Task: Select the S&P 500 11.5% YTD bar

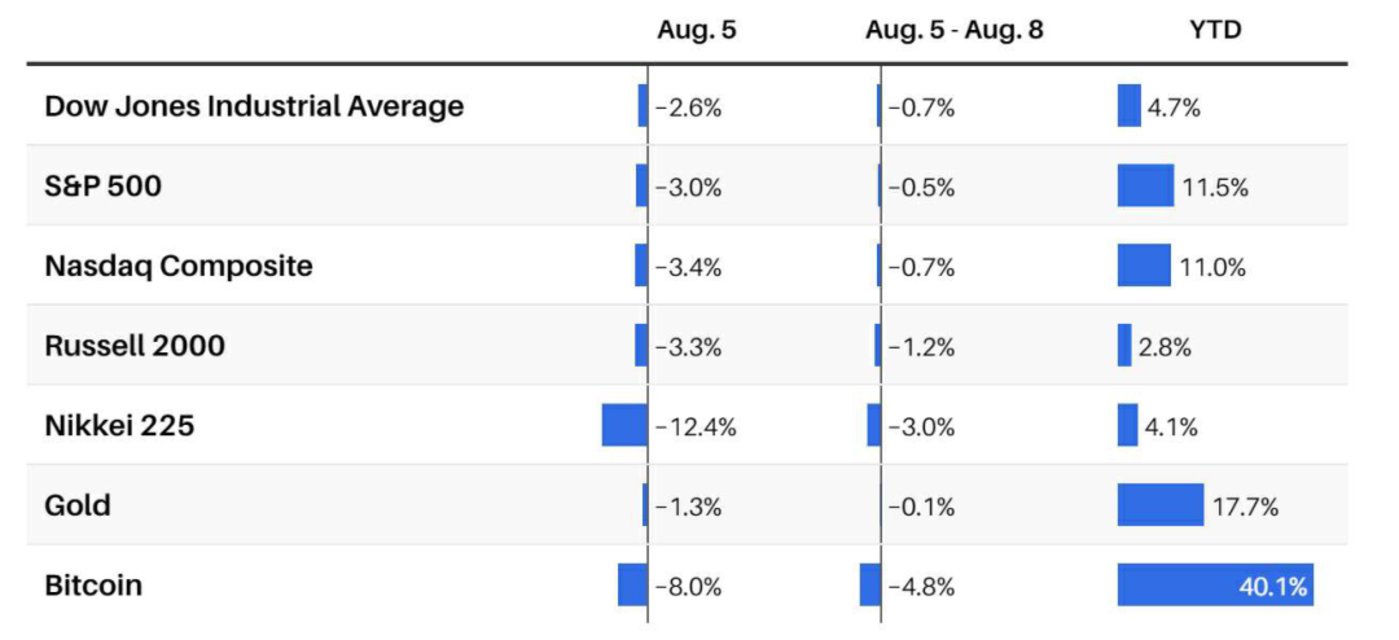Action: [1145, 186]
